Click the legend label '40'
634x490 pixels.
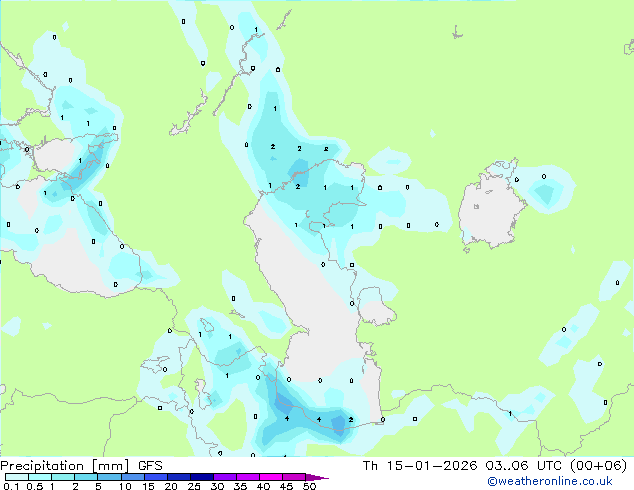coord(264,486)
